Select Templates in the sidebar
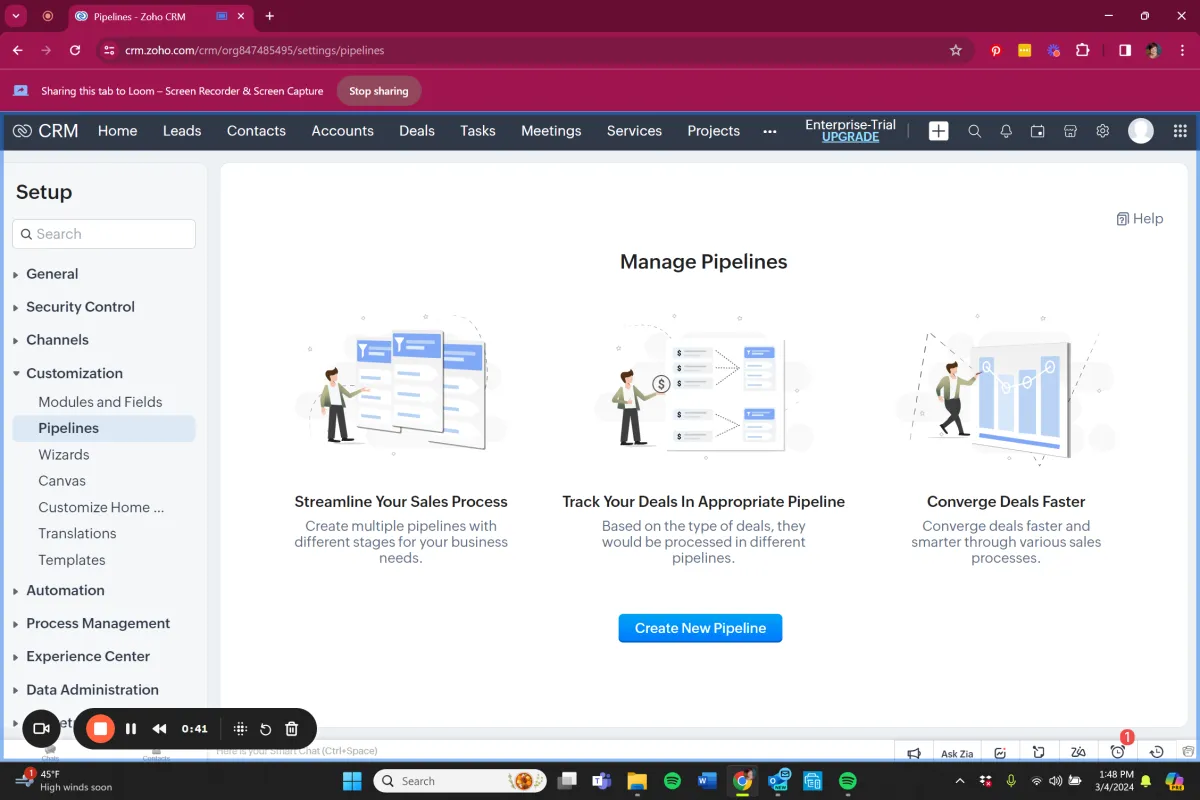Viewport: 1200px width, 800px height. tap(72, 560)
